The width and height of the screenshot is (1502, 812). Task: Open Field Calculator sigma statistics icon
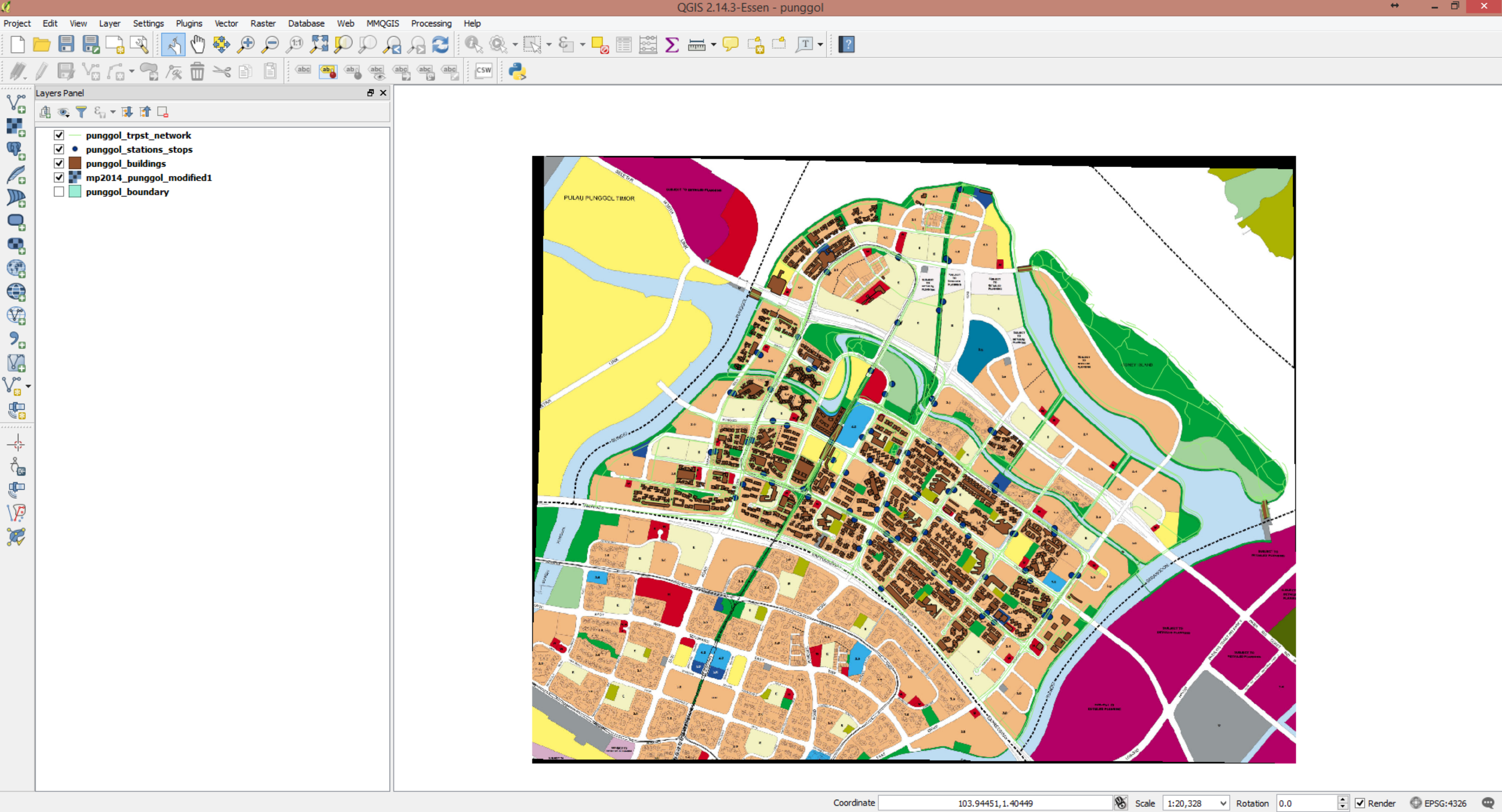[x=671, y=44]
